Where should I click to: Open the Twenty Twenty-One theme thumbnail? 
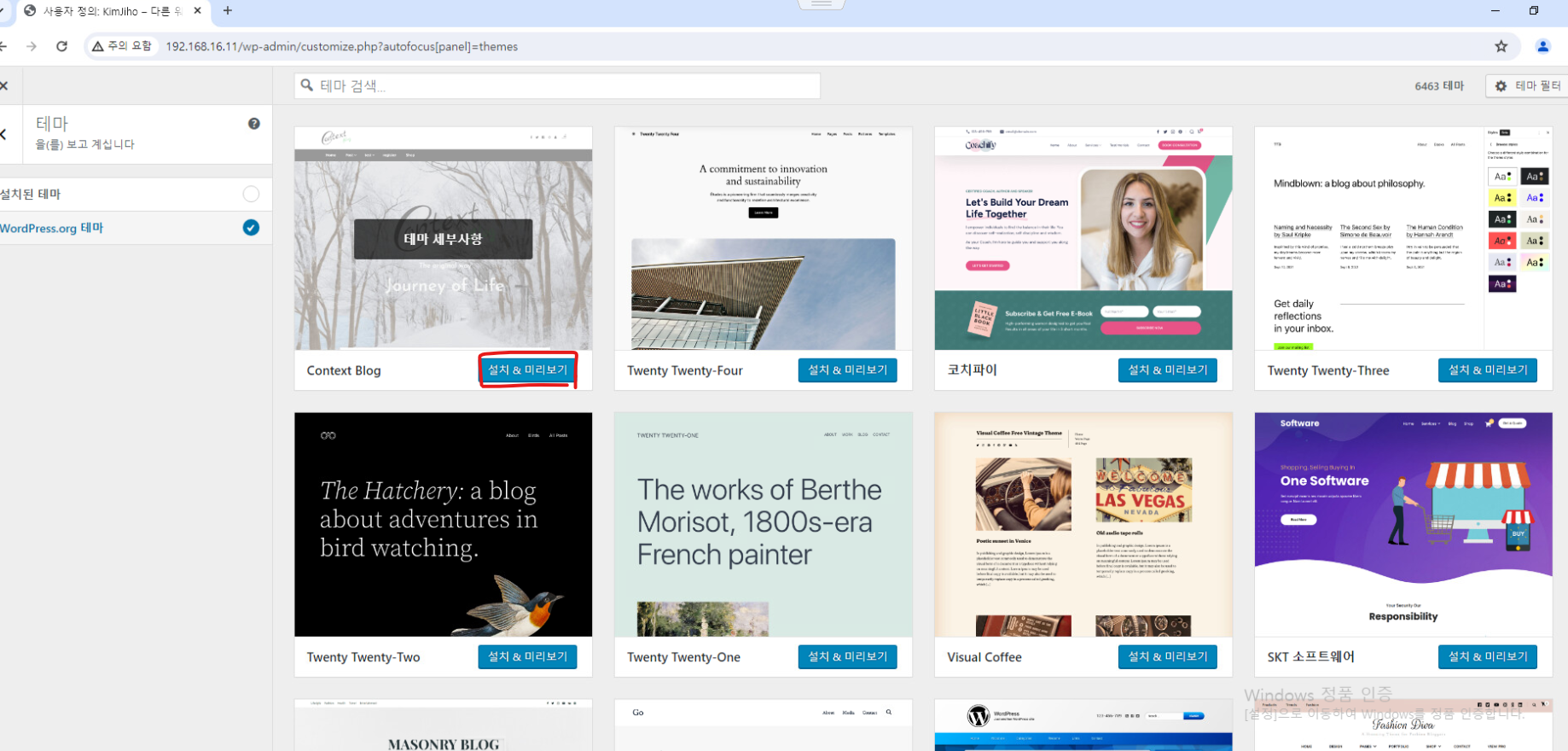(x=764, y=525)
